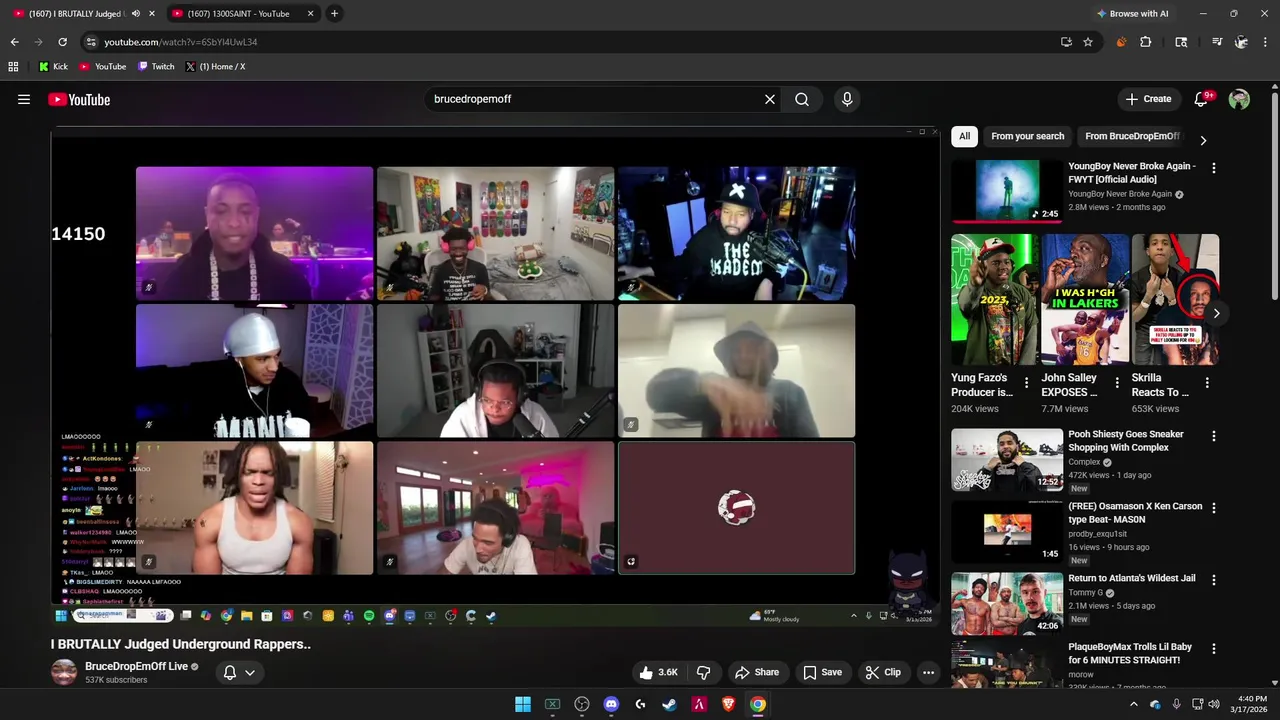Select the 'All' filter chip
This screenshot has height=720, width=1280.
click(964, 136)
